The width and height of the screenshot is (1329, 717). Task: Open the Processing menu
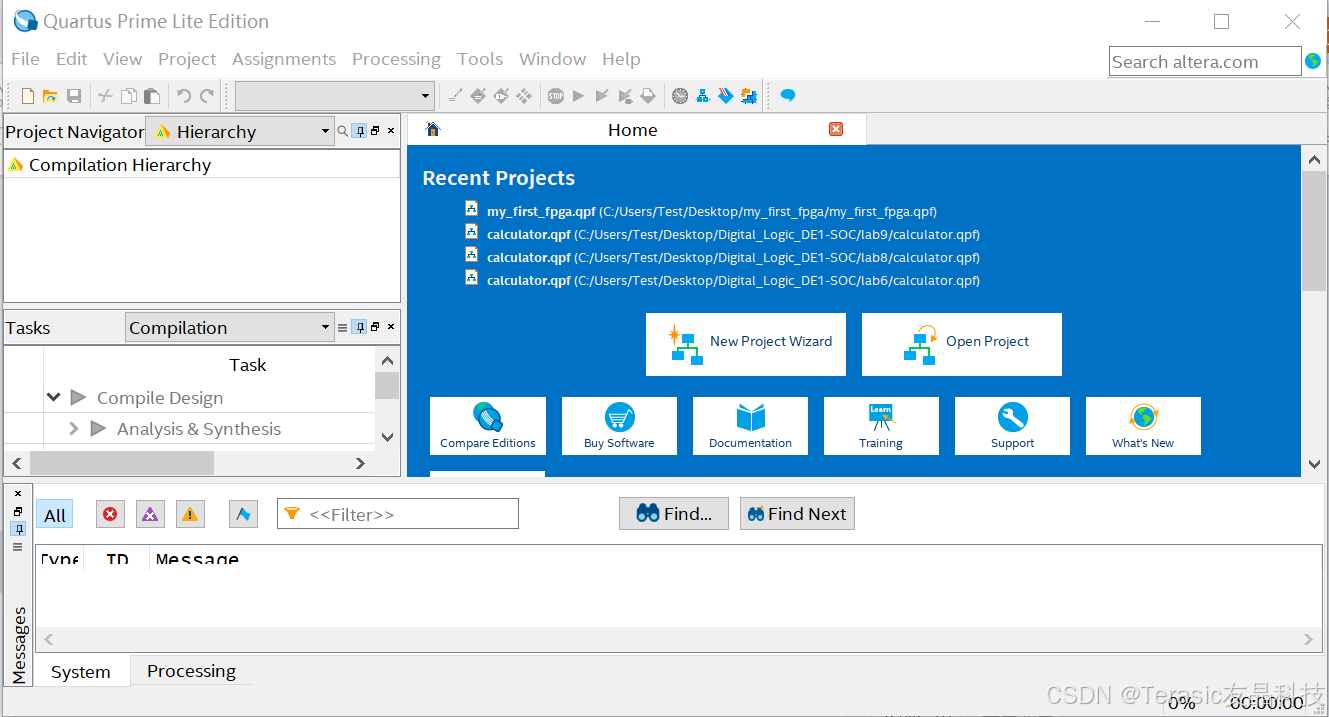[x=396, y=59]
